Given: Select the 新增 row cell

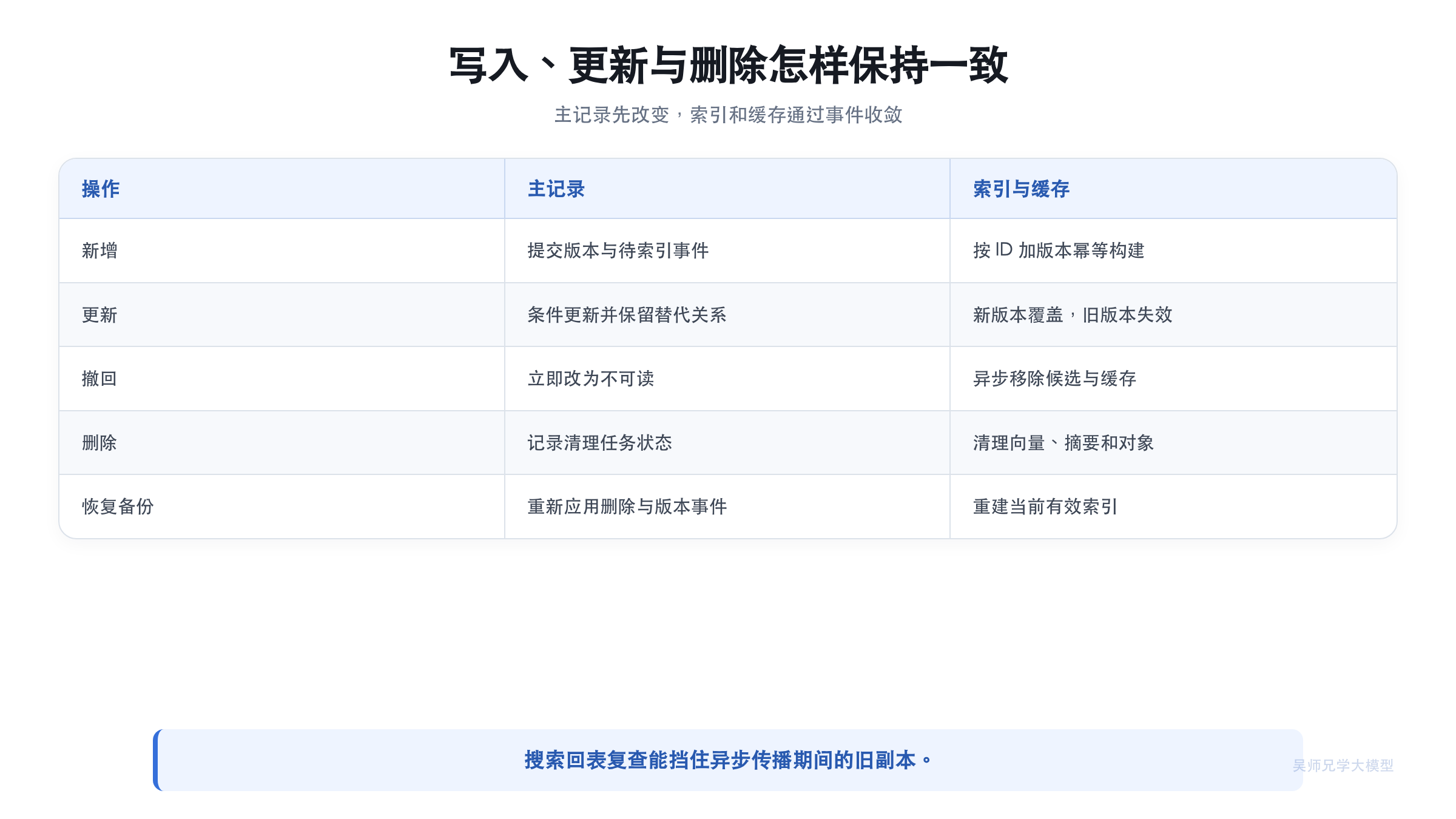Looking at the screenshot, I should tap(282, 251).
